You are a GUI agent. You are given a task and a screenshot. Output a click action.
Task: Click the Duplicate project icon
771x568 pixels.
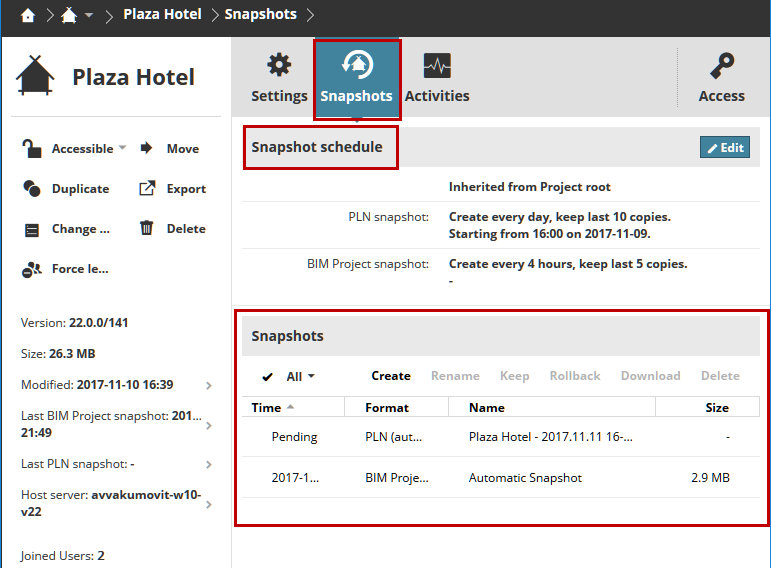coord(32,188)
